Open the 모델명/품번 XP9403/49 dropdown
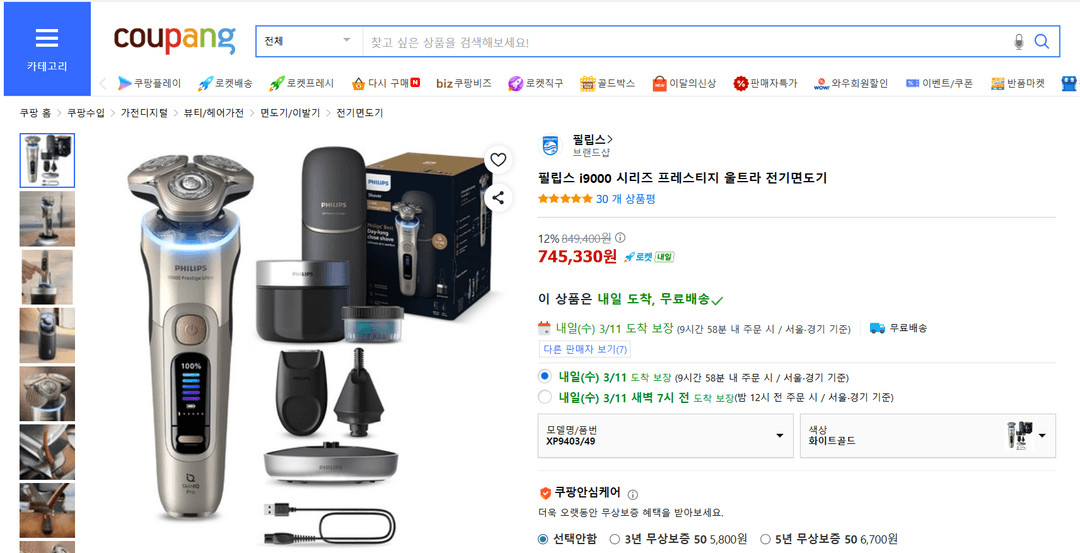Screen dimensions: 1080x553 665,435
